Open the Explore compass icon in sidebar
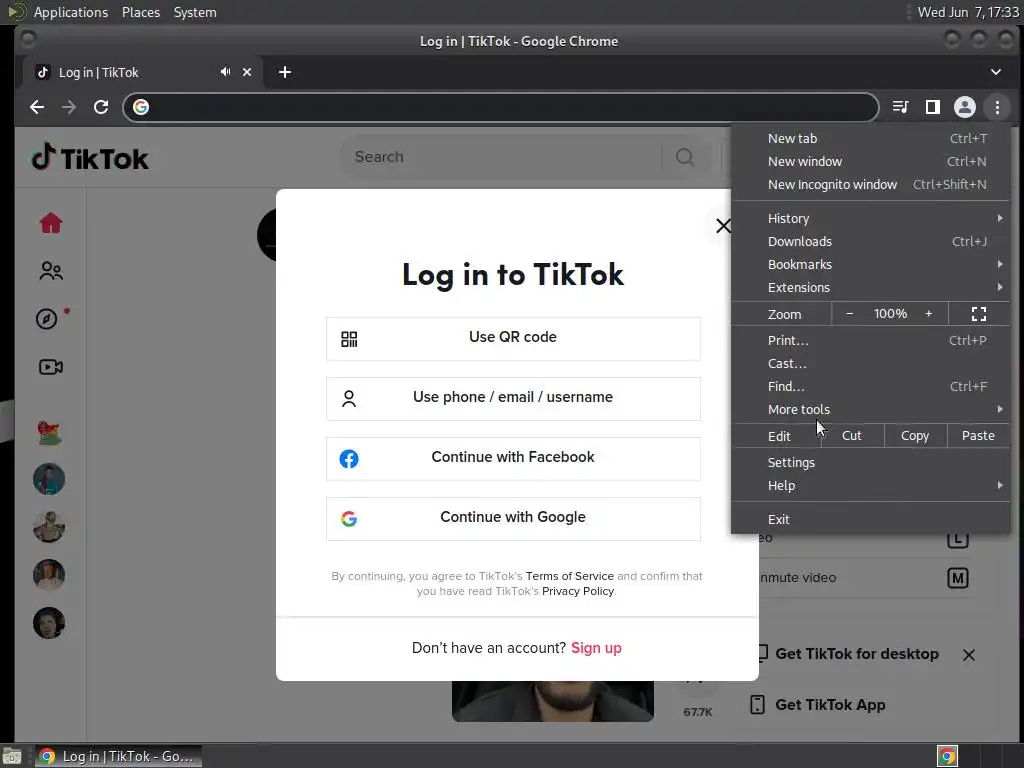 [x=46, y=319]
